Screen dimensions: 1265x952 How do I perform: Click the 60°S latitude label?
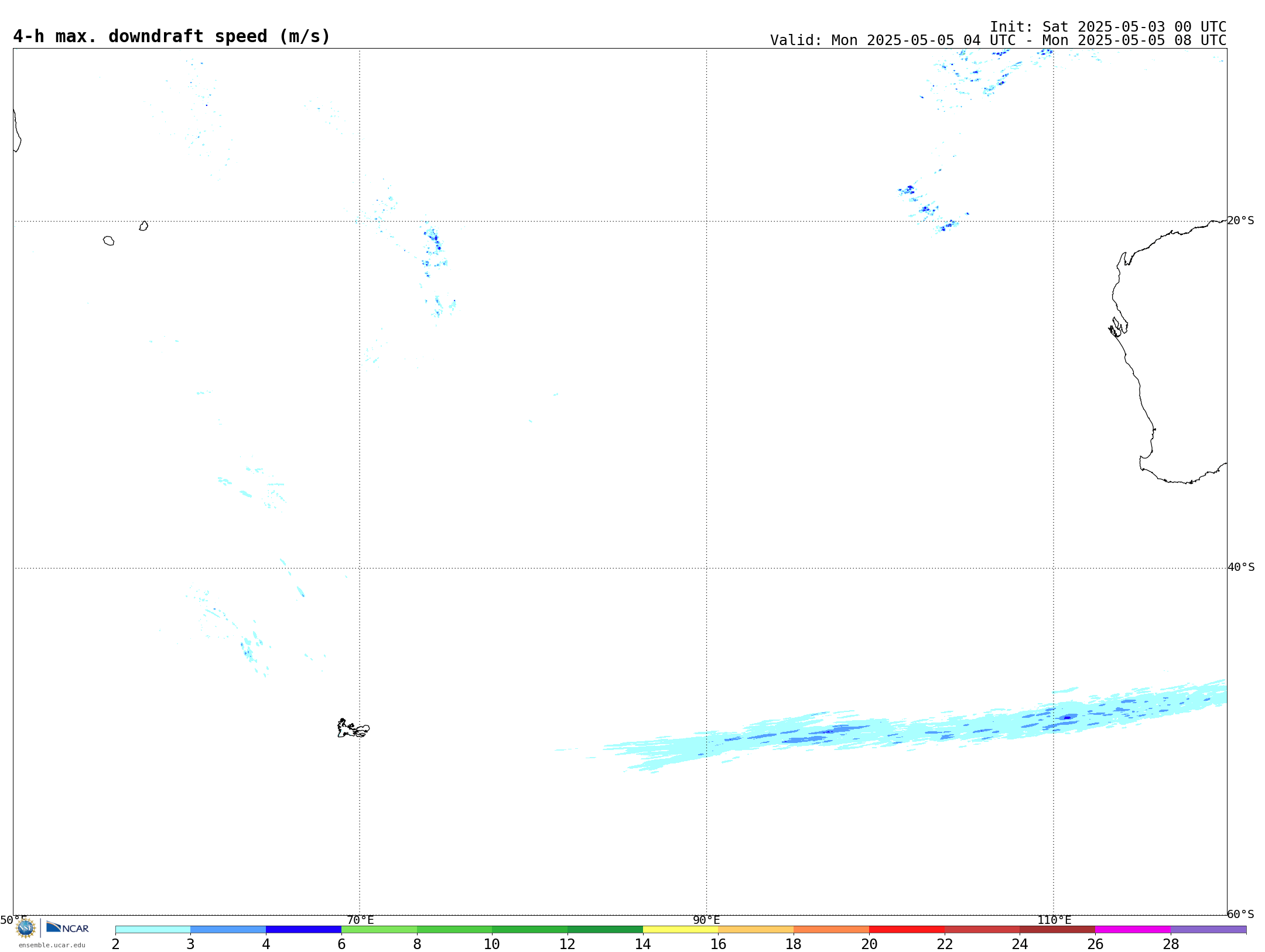pos(1240,914)
